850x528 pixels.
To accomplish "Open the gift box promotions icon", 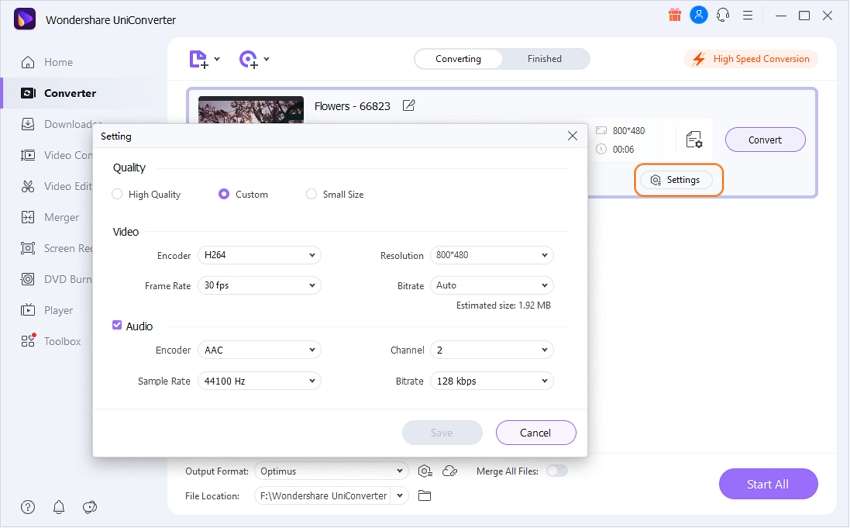I will 674,15.
